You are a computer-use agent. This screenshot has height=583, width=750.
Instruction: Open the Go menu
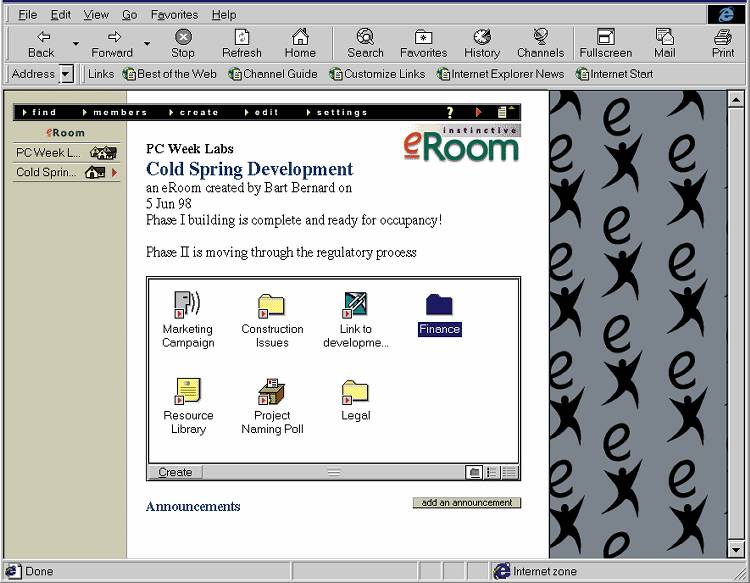(x=130, y=15)
